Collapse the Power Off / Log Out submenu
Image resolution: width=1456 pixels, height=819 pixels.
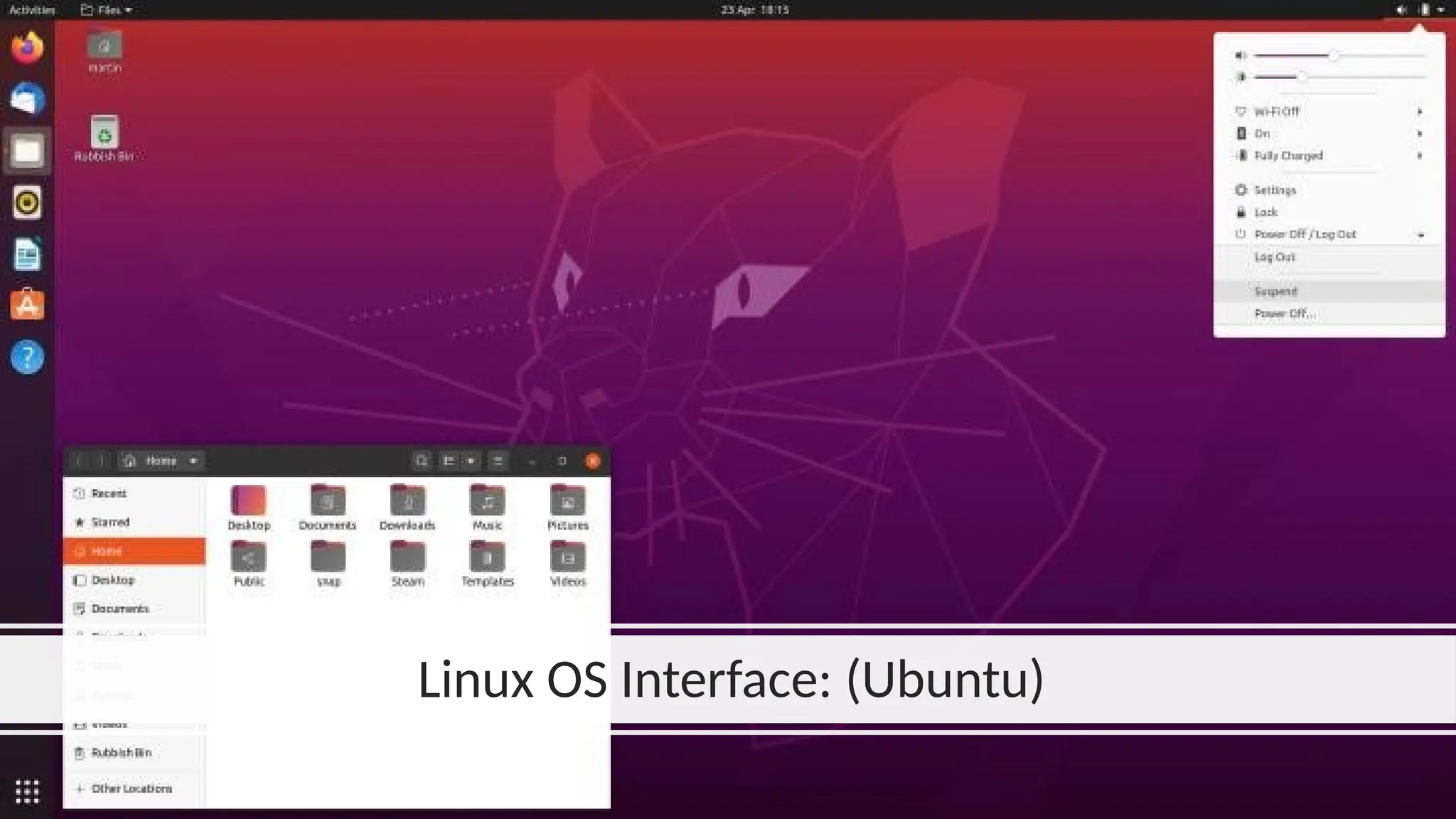(1329, 235)
